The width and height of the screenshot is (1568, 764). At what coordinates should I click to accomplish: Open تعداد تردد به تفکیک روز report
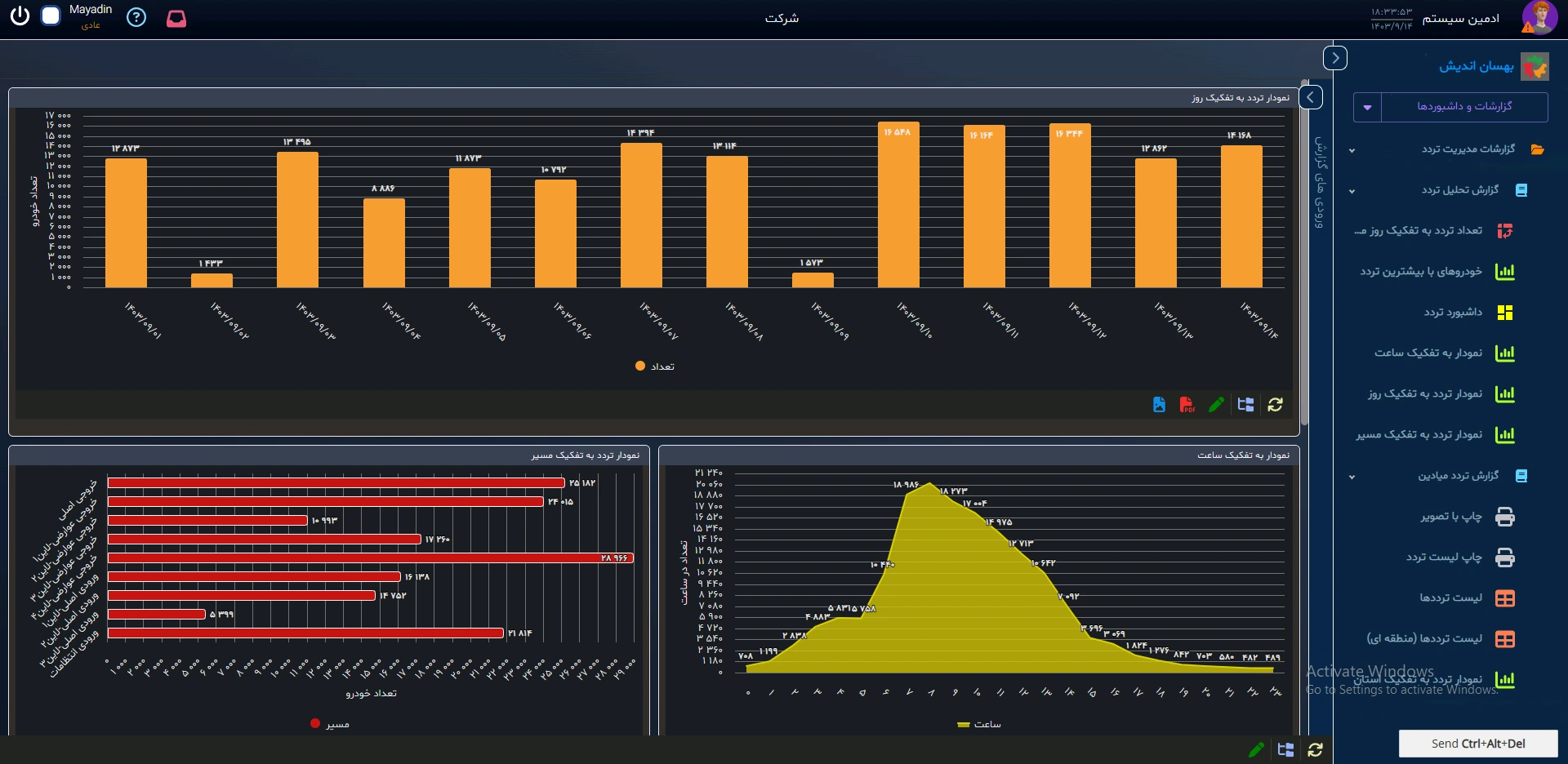click(1418, 231)
